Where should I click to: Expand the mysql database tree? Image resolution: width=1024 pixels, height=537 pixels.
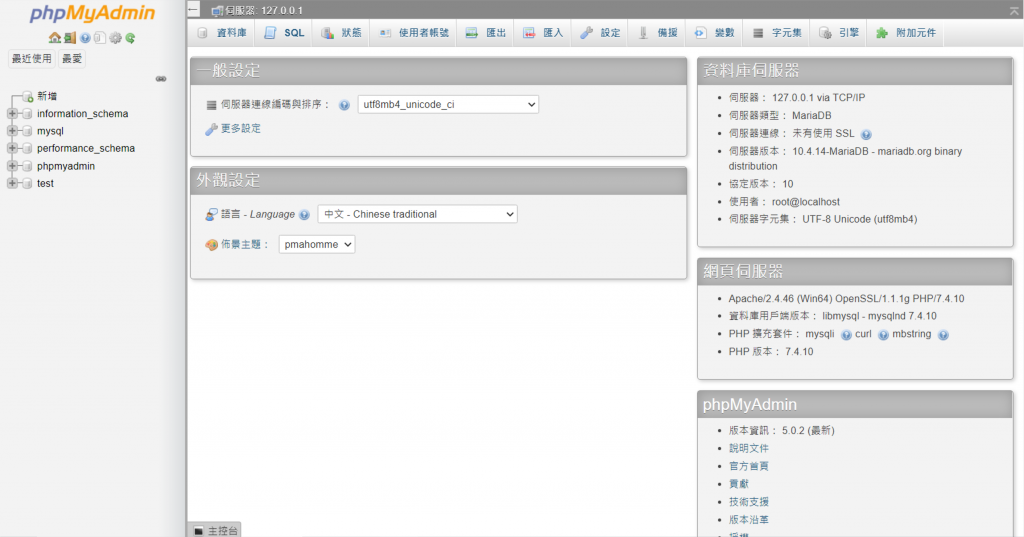pyautogui.click(x=12, y=131)
